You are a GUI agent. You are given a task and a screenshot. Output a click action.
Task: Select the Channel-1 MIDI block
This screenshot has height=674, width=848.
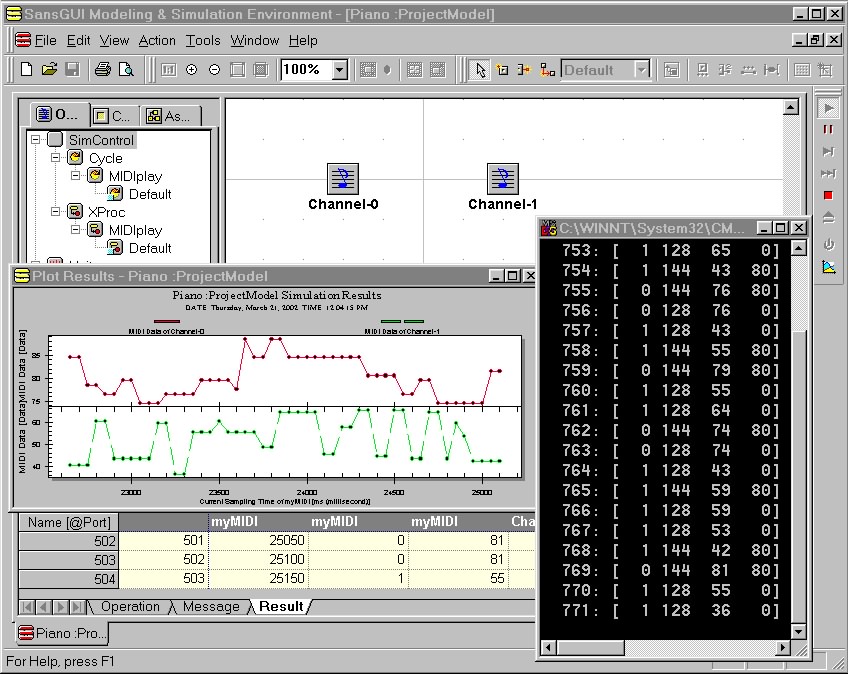click(503, 179)
